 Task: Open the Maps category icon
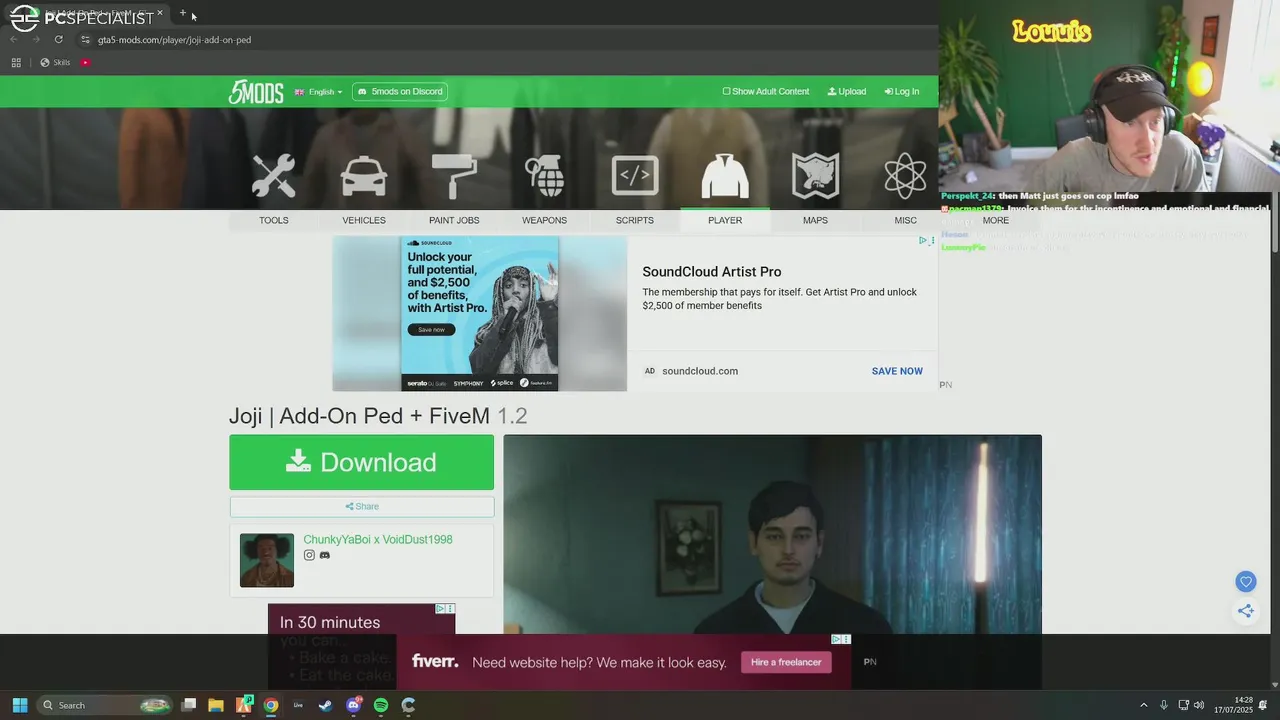[815, 176]
